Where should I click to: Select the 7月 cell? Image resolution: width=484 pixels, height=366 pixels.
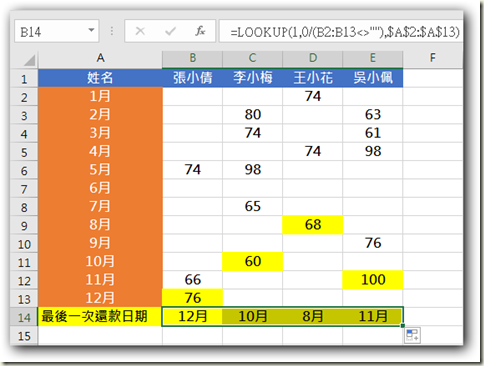100,207
